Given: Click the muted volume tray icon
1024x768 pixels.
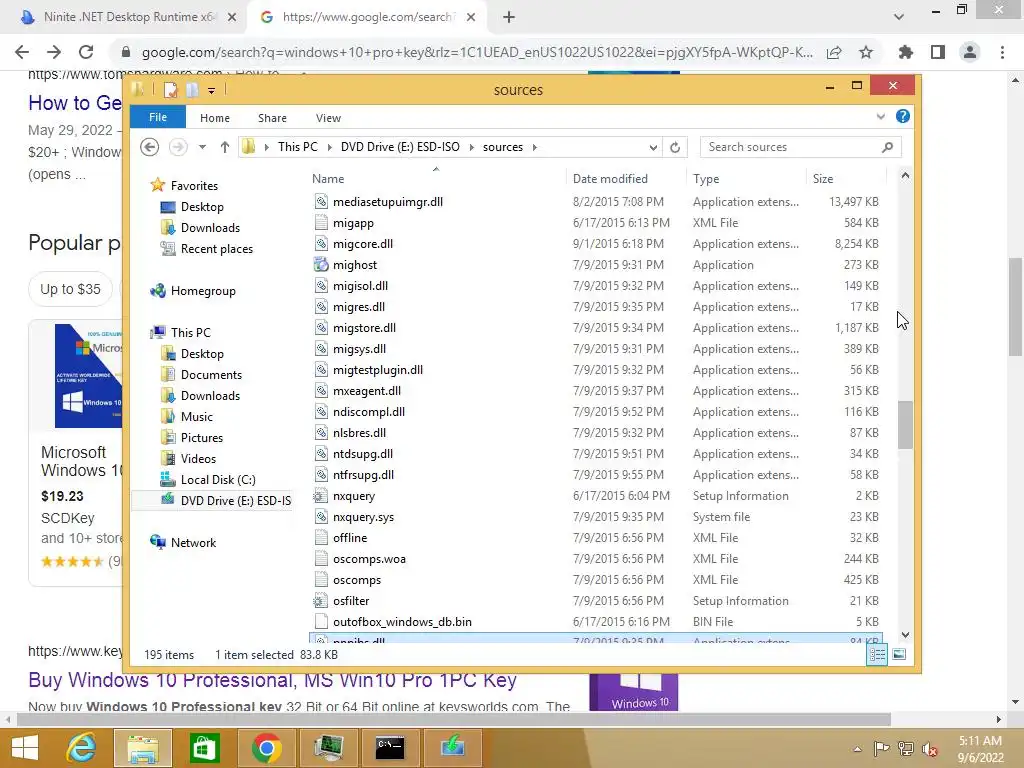Looking at the screenshot, I should 929,749.
